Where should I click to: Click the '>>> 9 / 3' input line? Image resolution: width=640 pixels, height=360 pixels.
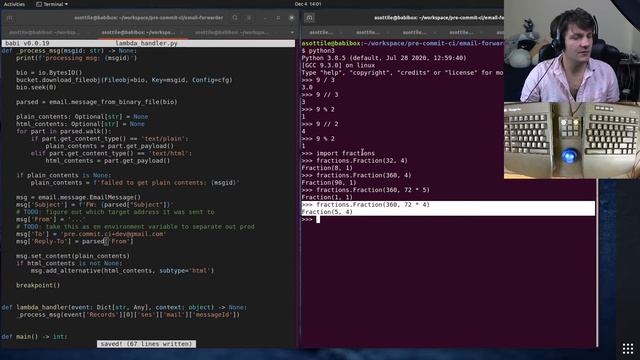tap(318, 80)
